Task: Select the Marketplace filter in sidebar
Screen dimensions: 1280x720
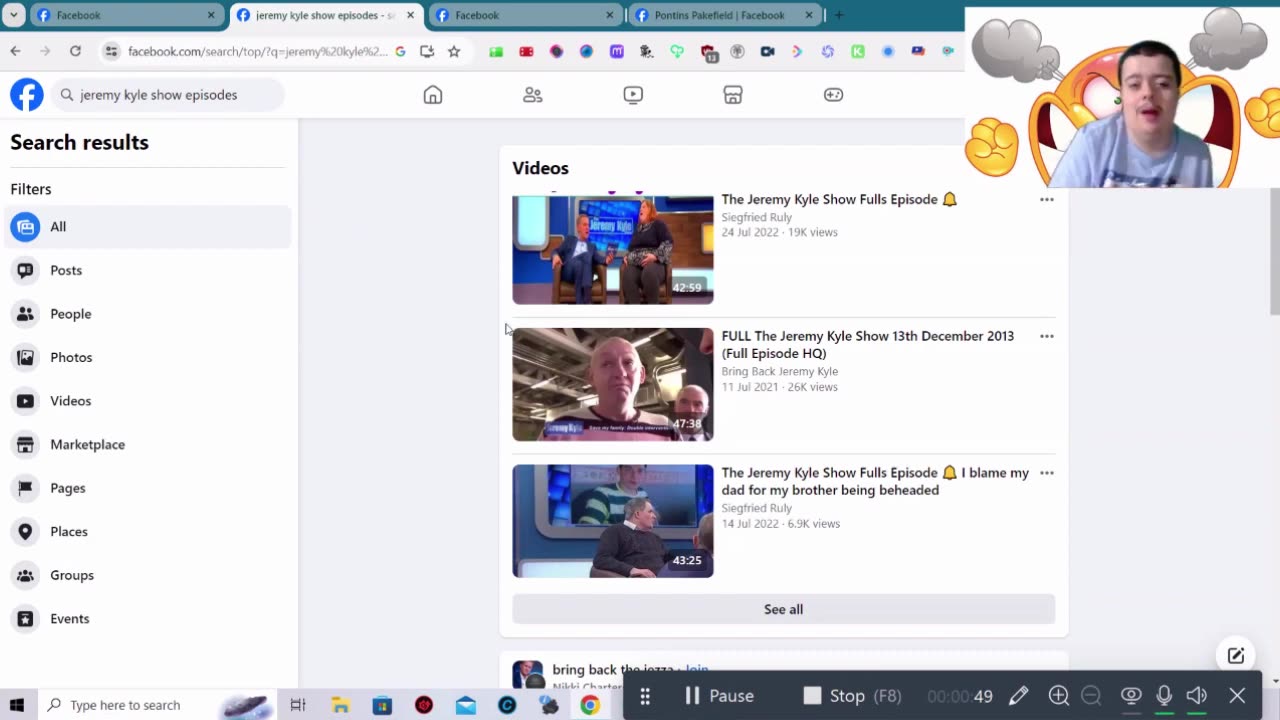Action: click(148, 444)
